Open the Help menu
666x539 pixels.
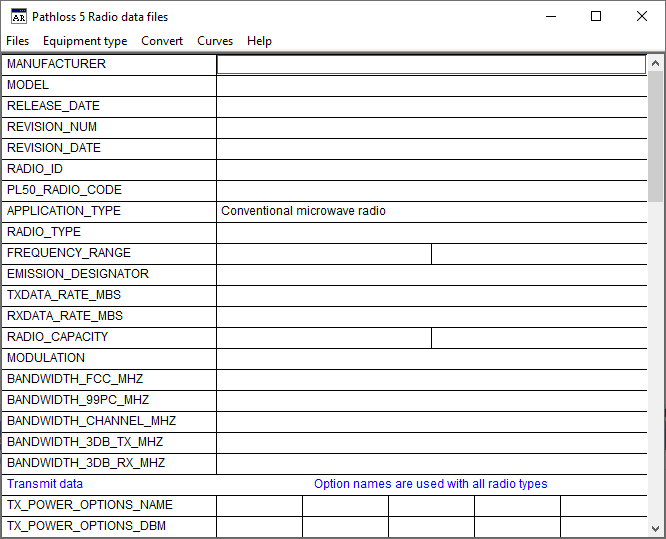click(x=259, y=41)
